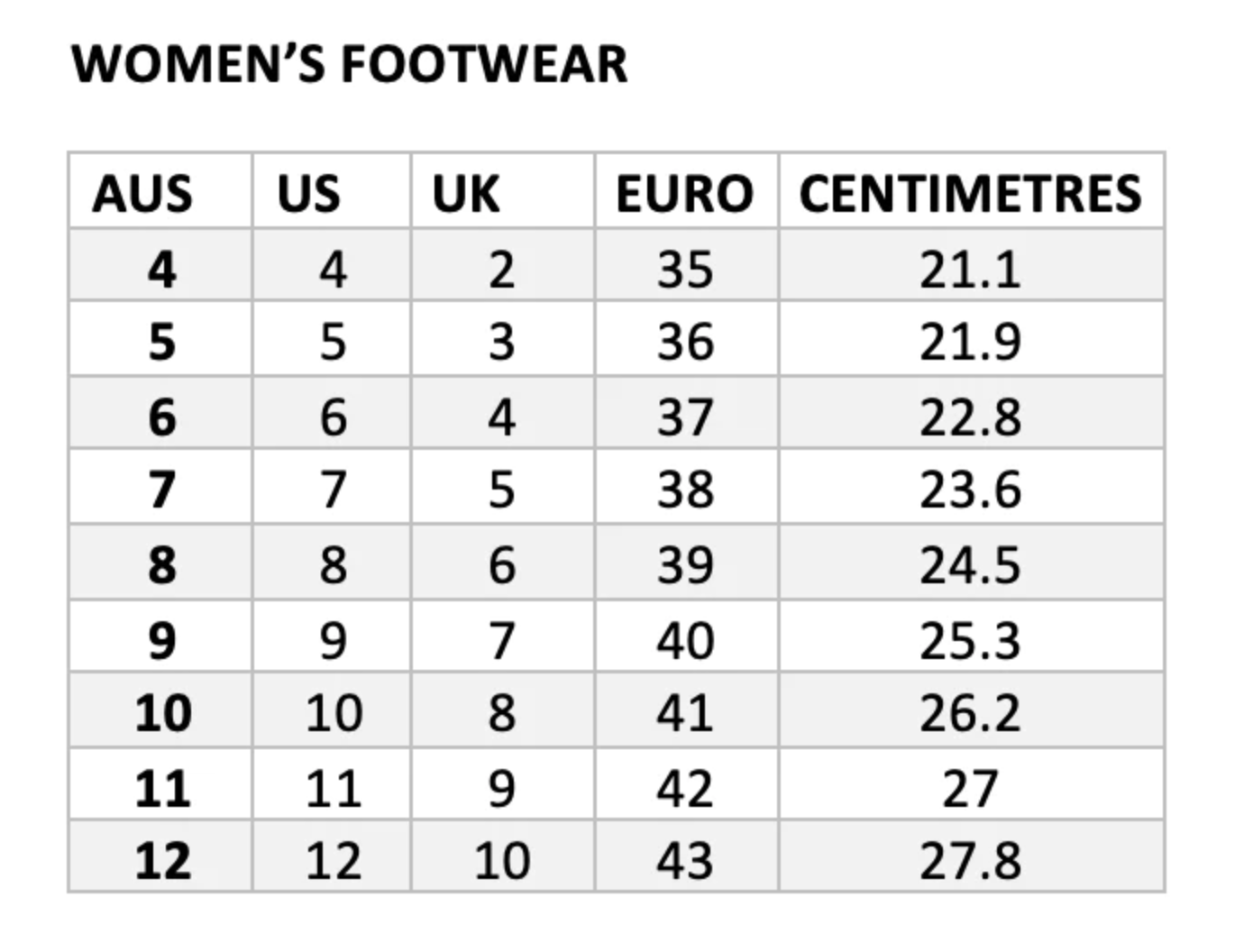Click the 21.9 centimetres cell

(971, 342)
